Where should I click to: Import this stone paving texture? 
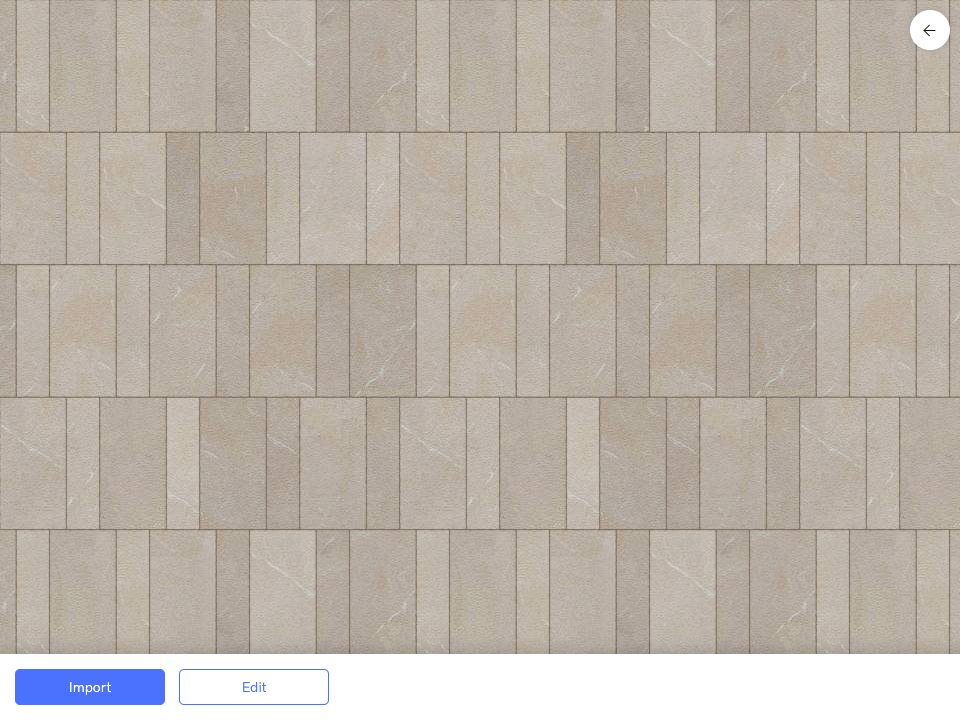90,687
